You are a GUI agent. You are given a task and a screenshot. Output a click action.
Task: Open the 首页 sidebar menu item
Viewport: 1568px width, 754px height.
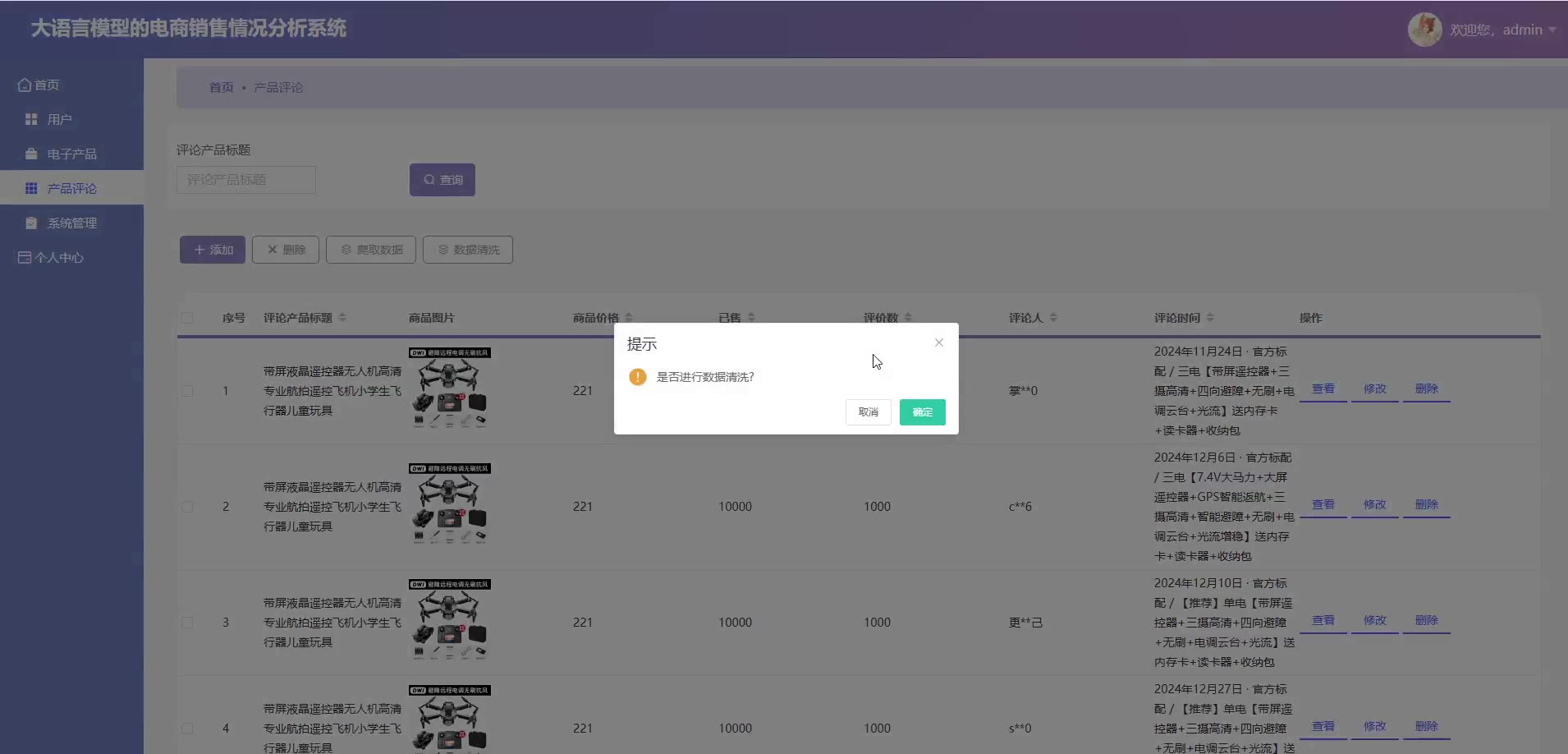click(71, 85)
